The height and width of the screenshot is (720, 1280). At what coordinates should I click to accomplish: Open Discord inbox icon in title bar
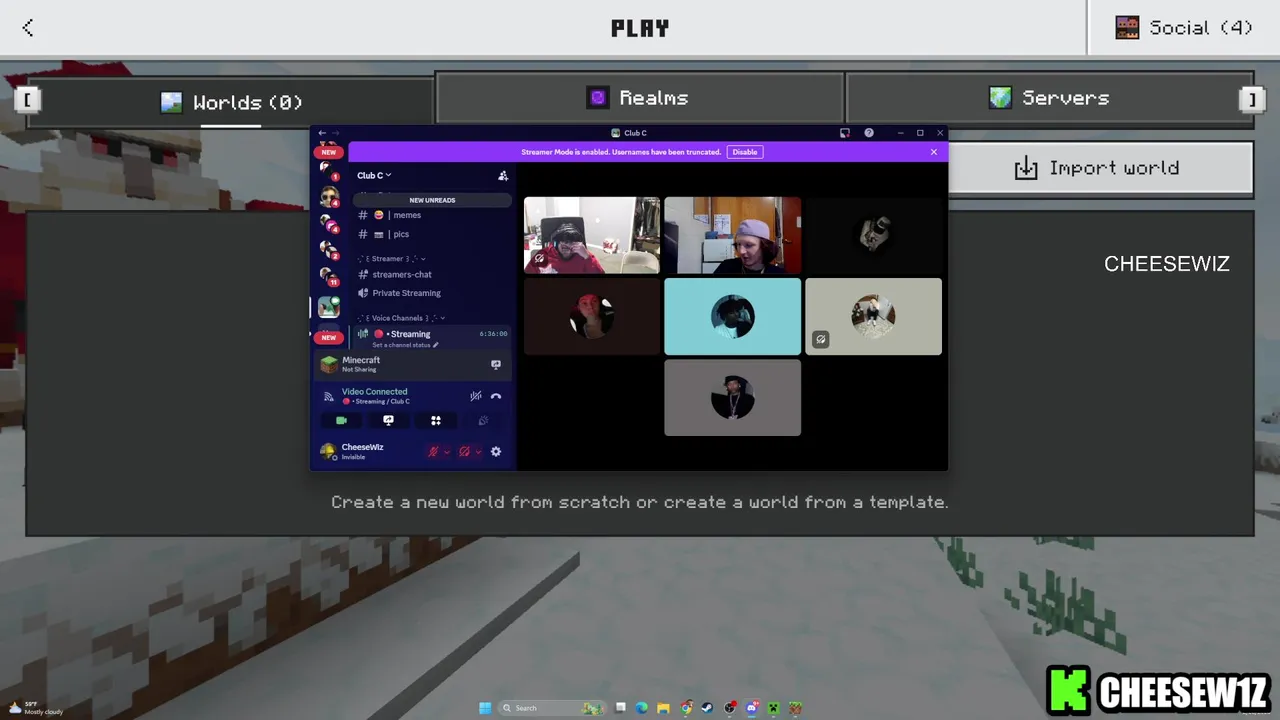coord(845,133)
